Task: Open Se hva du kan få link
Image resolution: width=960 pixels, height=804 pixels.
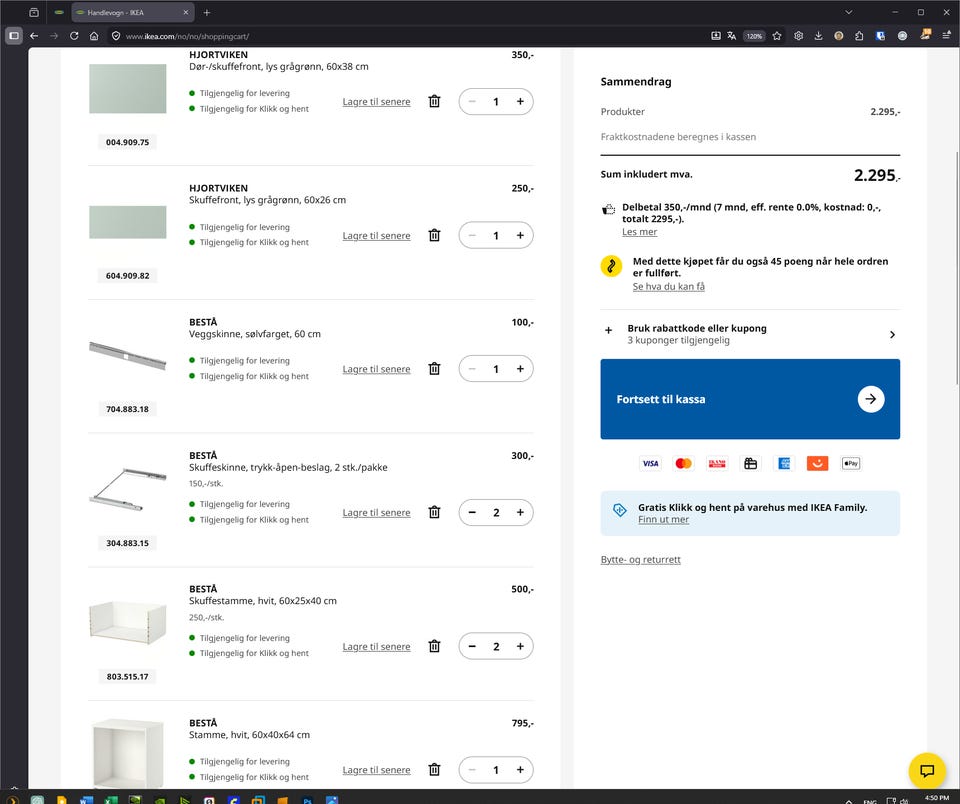Action: coord(669,287)
